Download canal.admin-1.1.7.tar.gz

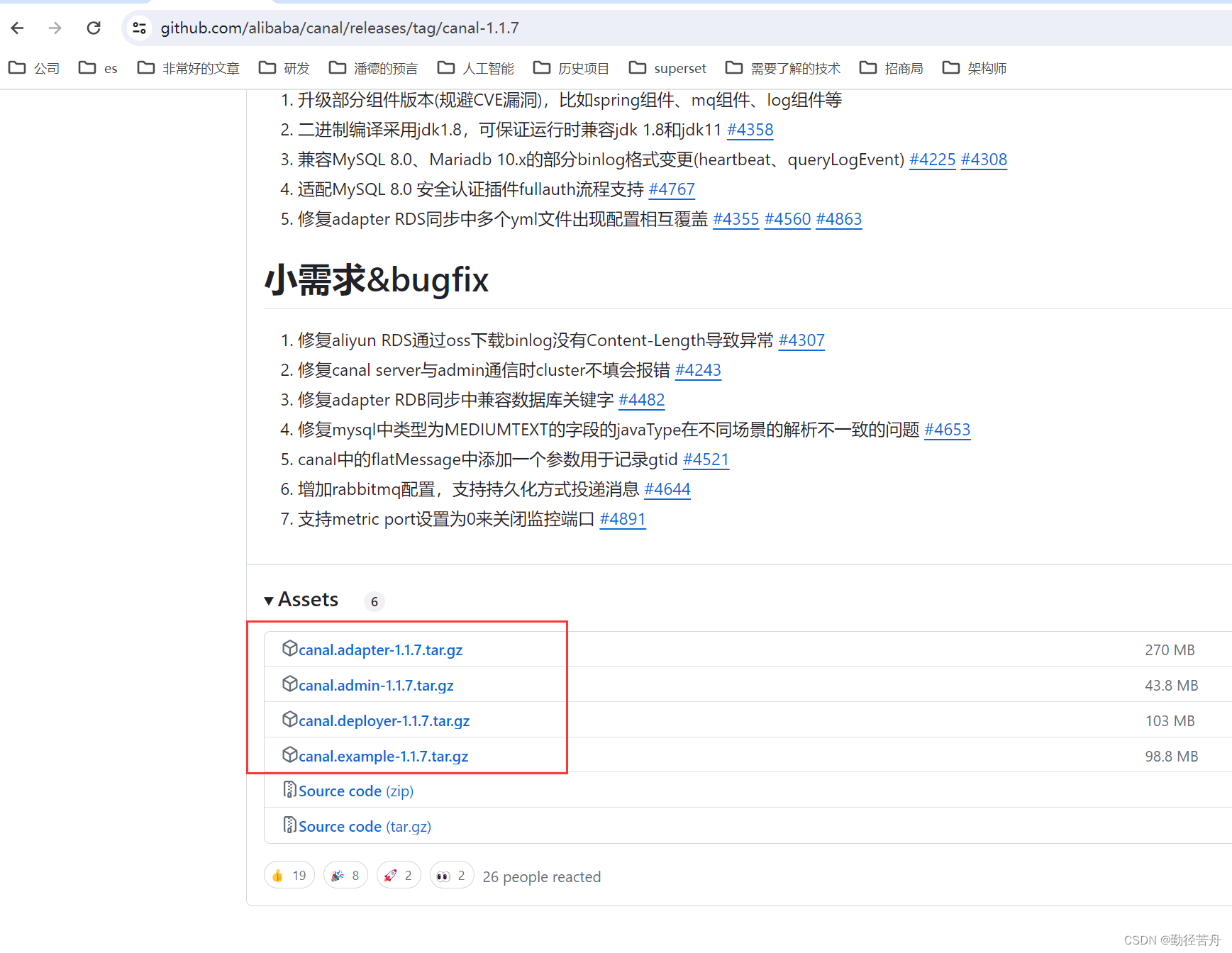point(376,685)
